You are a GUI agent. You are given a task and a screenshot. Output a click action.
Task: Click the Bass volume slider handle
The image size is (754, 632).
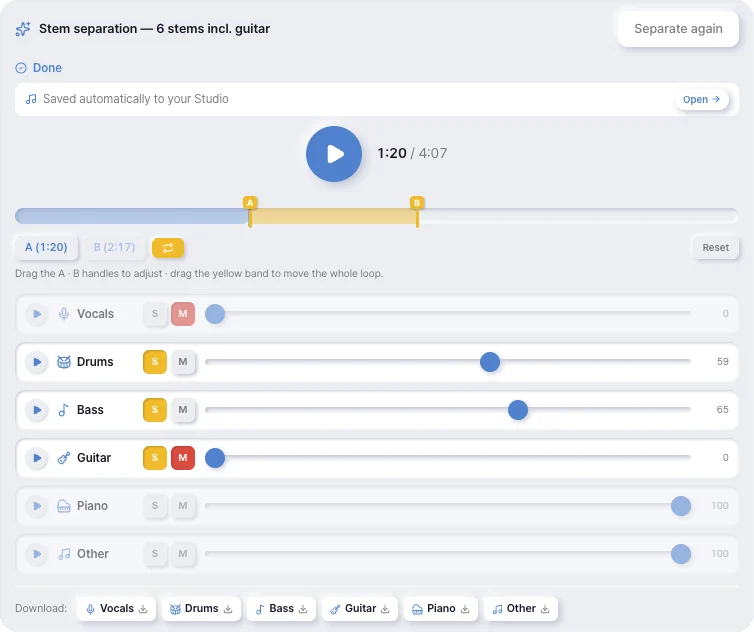tap(518, 410)
